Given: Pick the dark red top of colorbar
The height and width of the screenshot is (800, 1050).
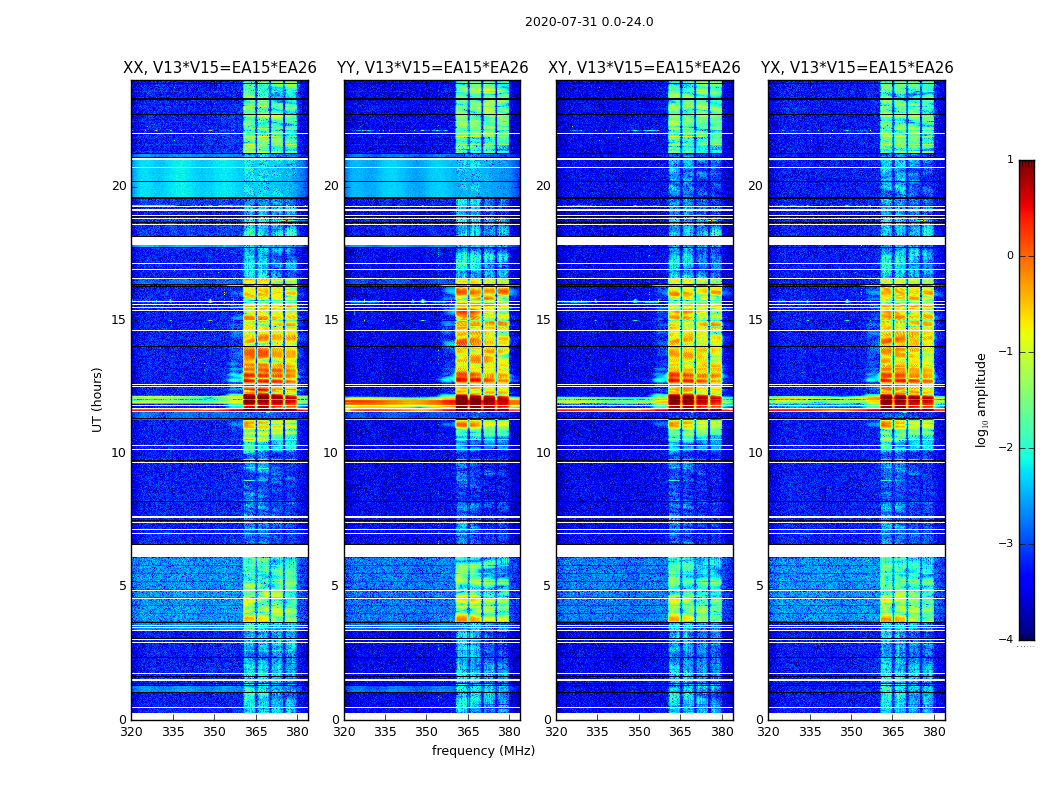Looking at the screenshot, I should coord(1026,165).
